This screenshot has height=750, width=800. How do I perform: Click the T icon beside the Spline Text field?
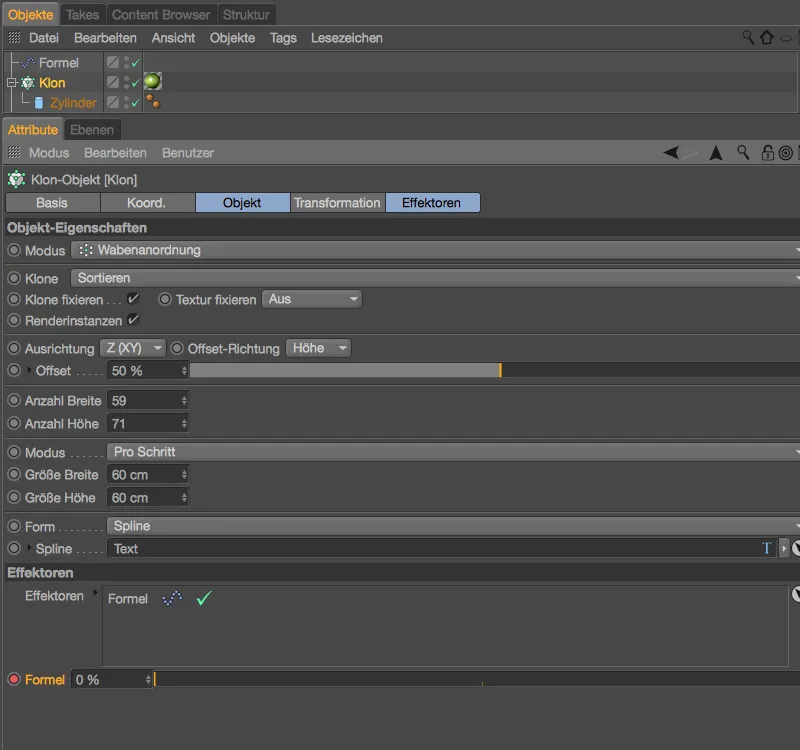pyautogui.click(x=766, y=548)
